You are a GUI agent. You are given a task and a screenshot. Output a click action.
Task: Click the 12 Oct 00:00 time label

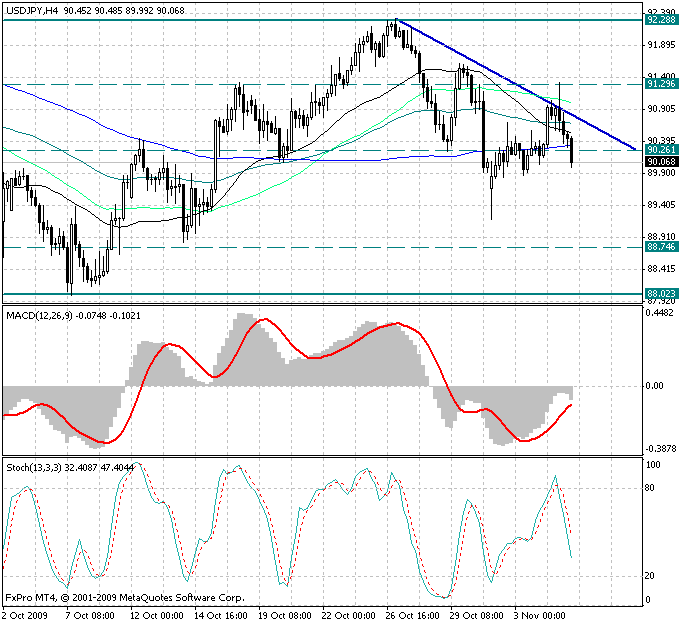pyautogui.click(x=156, y=616)
